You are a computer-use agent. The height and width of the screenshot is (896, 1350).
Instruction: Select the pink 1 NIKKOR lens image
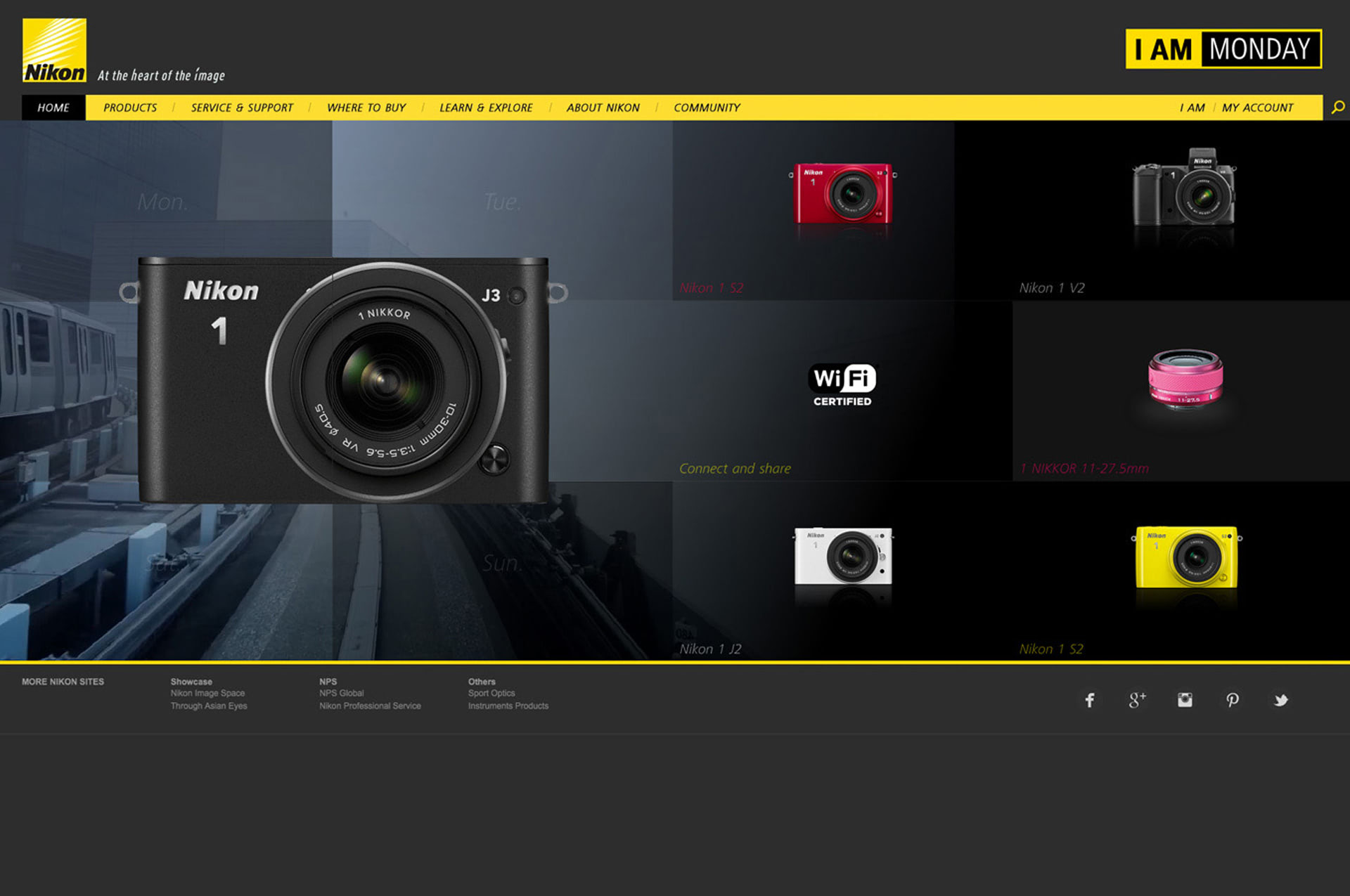(1185, 379)
